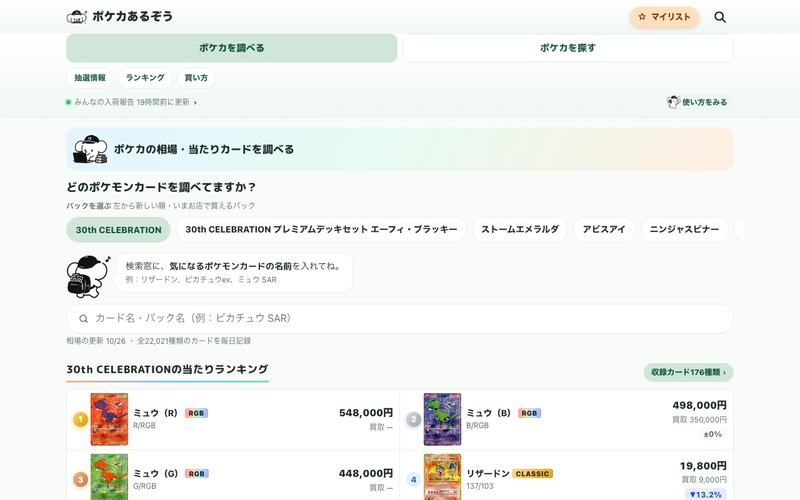
Task: Click 買取 350,000円 text
Action: click(699, 419)
